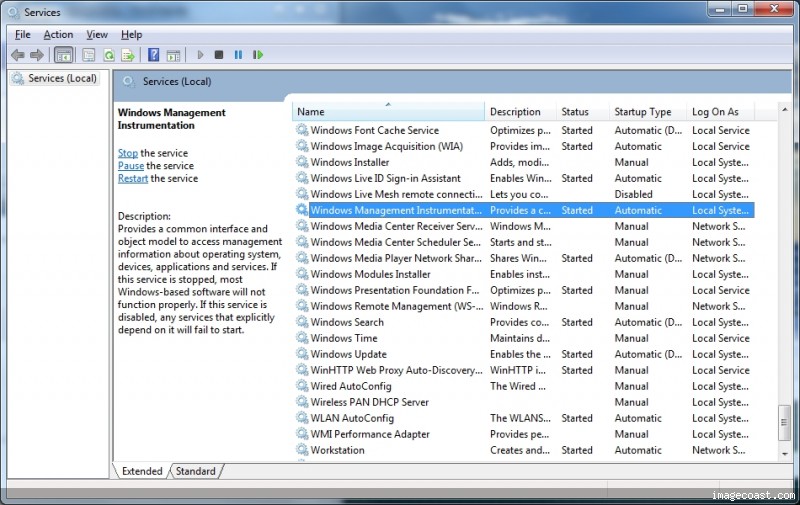
Task: Click the scrollbar up arrow
Action: [x=785, y=109]
